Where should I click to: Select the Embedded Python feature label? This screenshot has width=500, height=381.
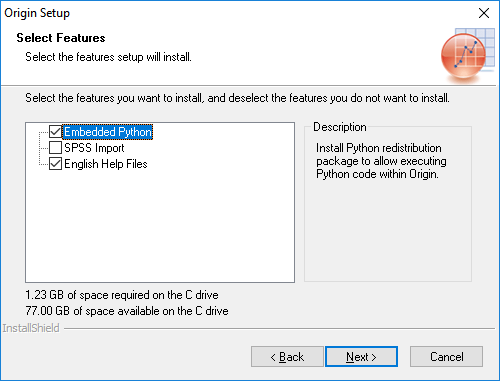click(108, 132)
